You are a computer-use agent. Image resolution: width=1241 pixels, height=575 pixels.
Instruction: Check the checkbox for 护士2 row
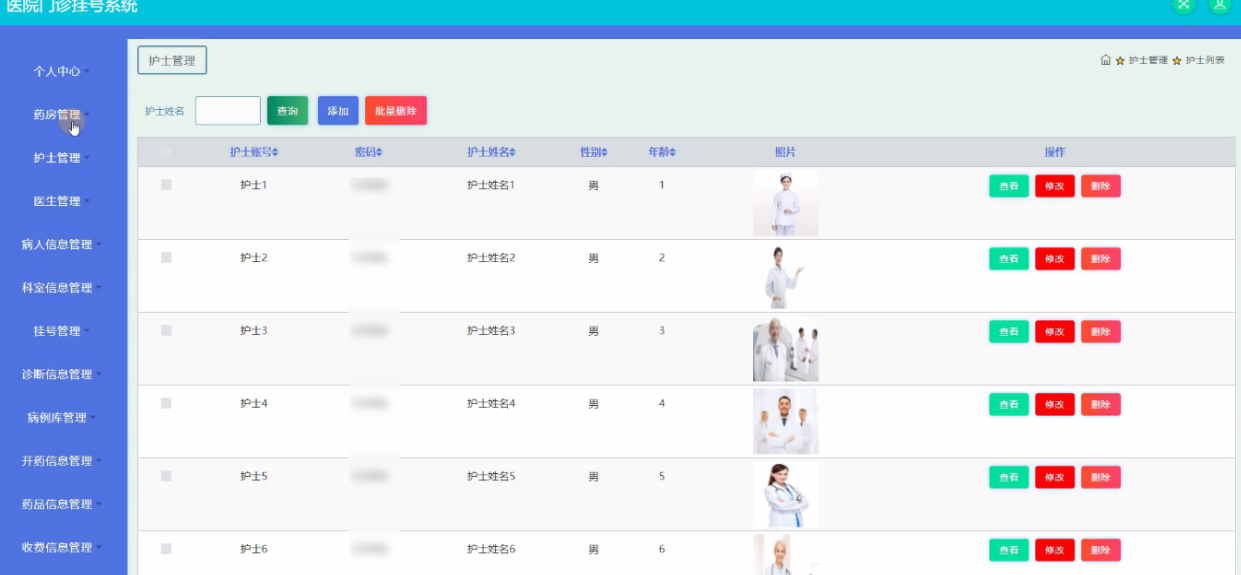coord(166,258)
